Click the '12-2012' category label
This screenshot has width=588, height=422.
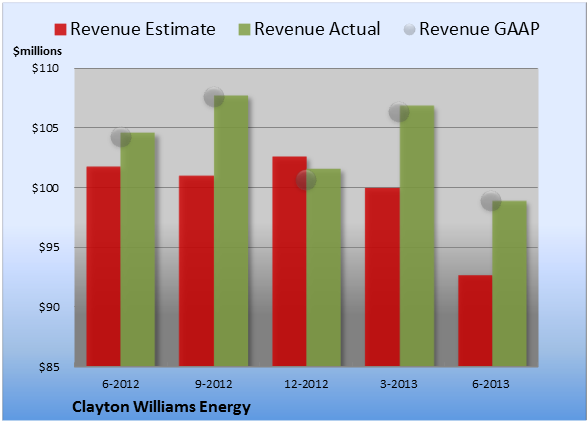point(306,384)
